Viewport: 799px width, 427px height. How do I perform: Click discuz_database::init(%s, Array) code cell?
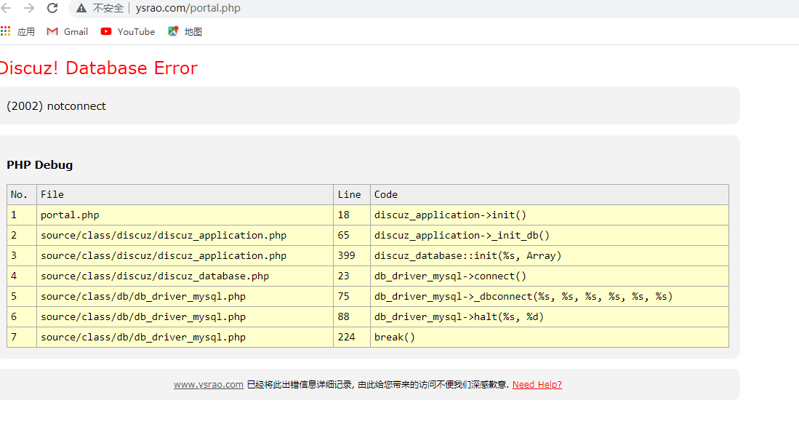pyautogui.click(x=549, y=256)
